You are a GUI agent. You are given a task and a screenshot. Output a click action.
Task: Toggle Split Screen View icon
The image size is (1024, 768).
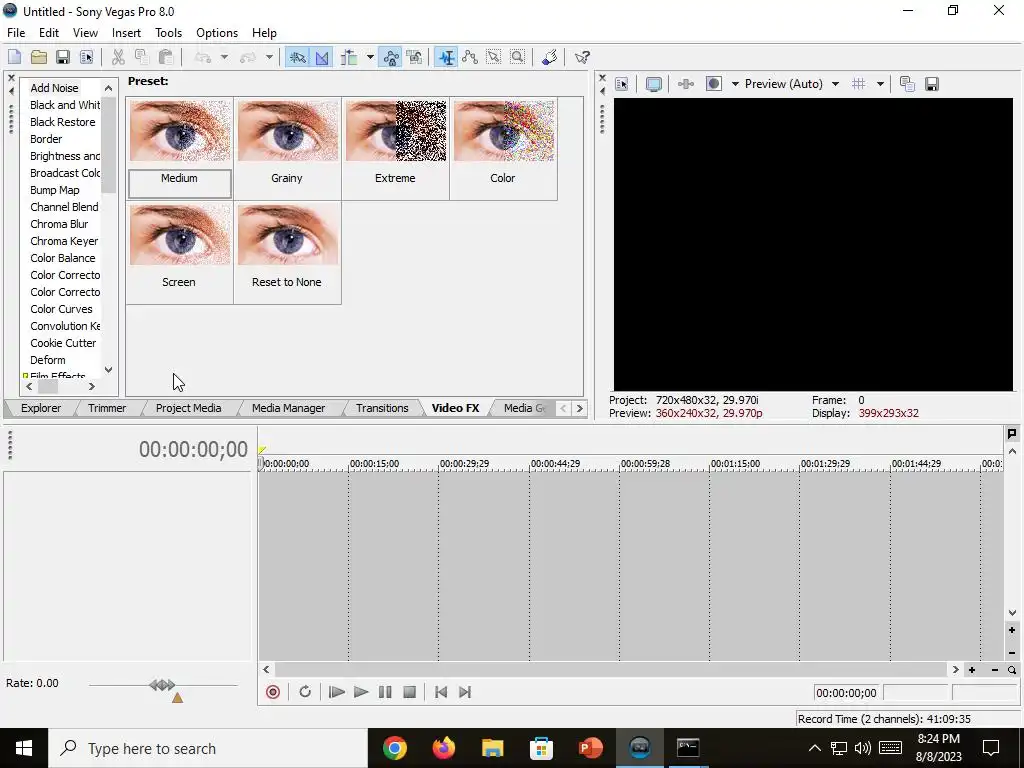click(714, 84)
